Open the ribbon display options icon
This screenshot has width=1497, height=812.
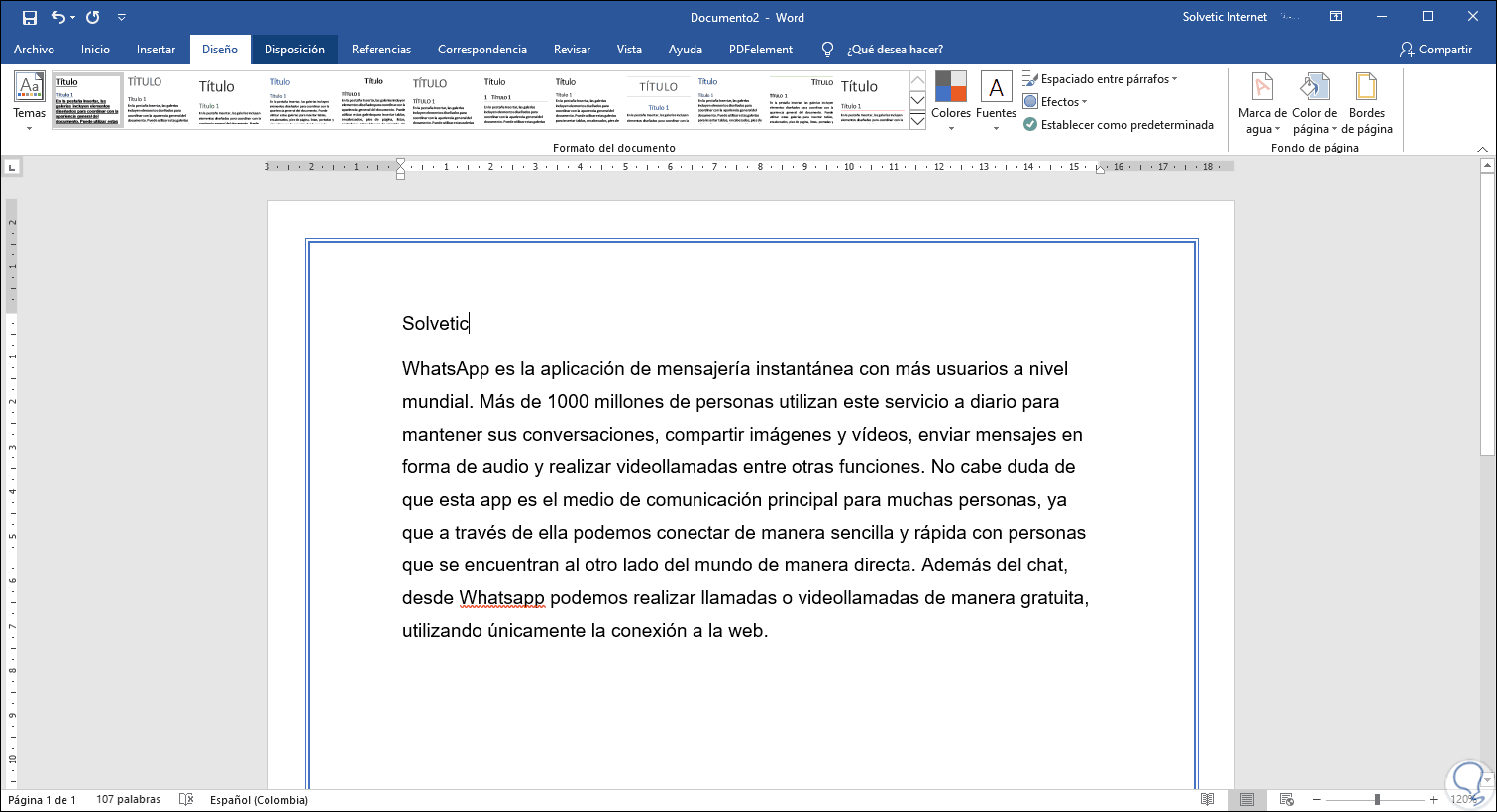coord(1336,17)
